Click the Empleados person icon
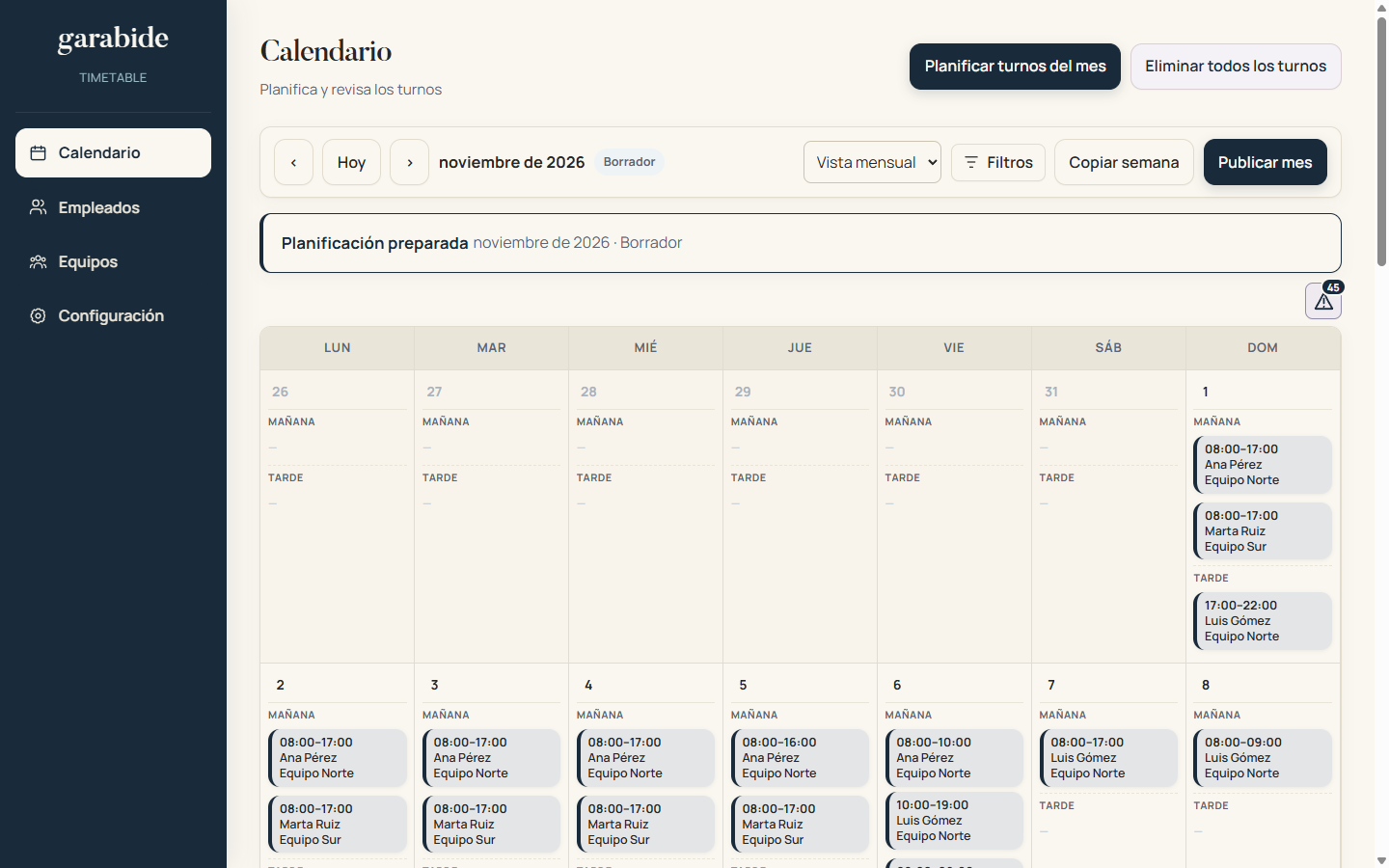This screenshot has height=868, width=1389. pyautogui.click(x=39, y=207)
